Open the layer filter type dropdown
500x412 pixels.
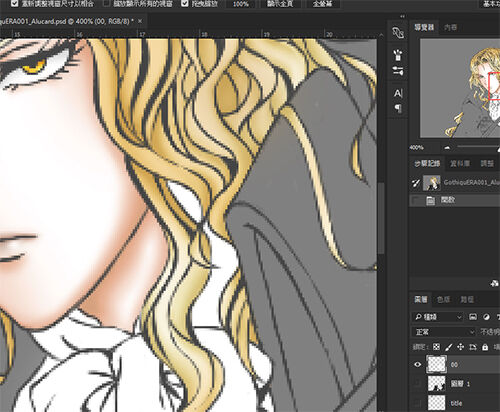click(438, 317)
